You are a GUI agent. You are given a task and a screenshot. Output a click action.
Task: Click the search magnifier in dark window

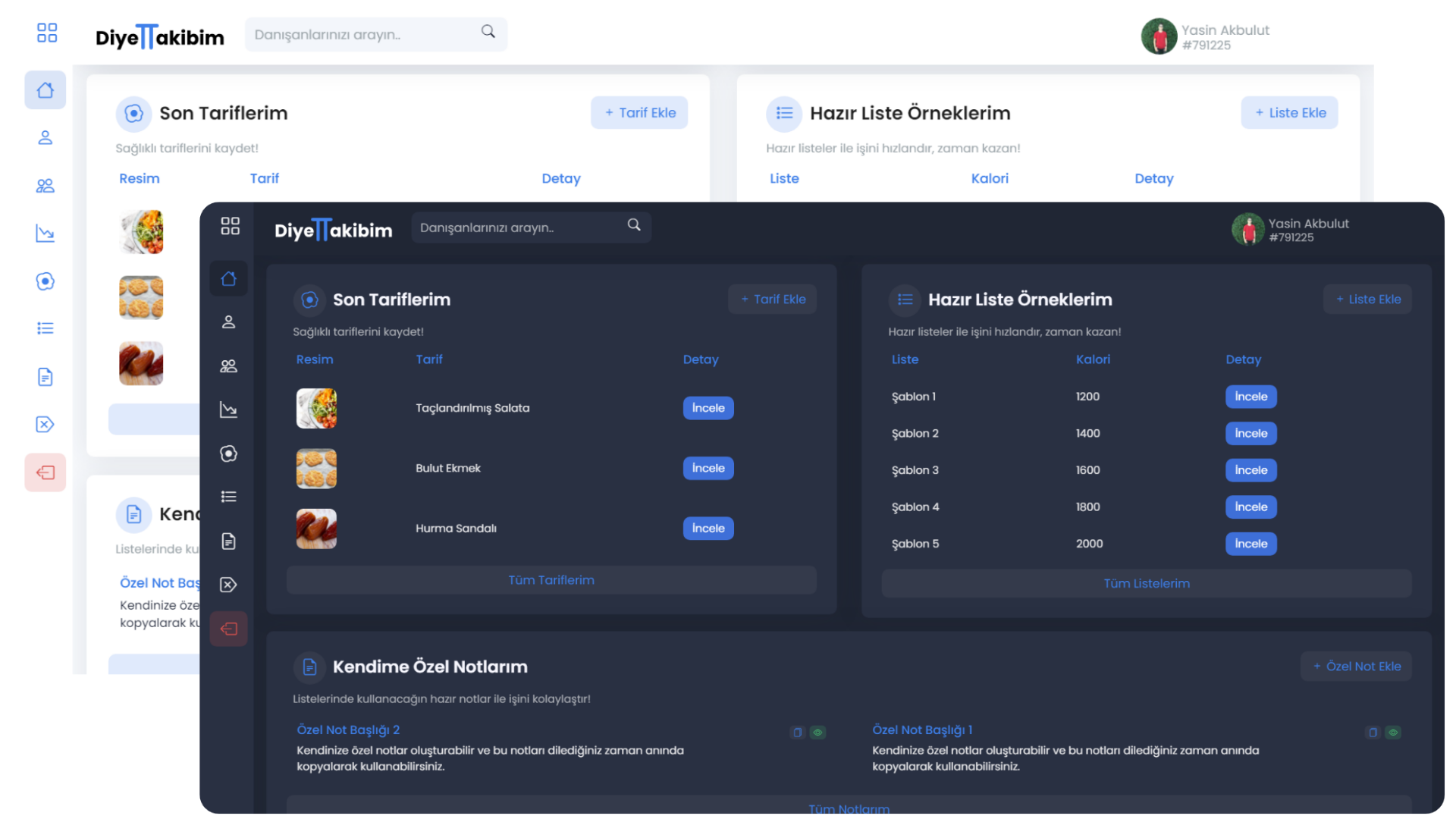634,225
